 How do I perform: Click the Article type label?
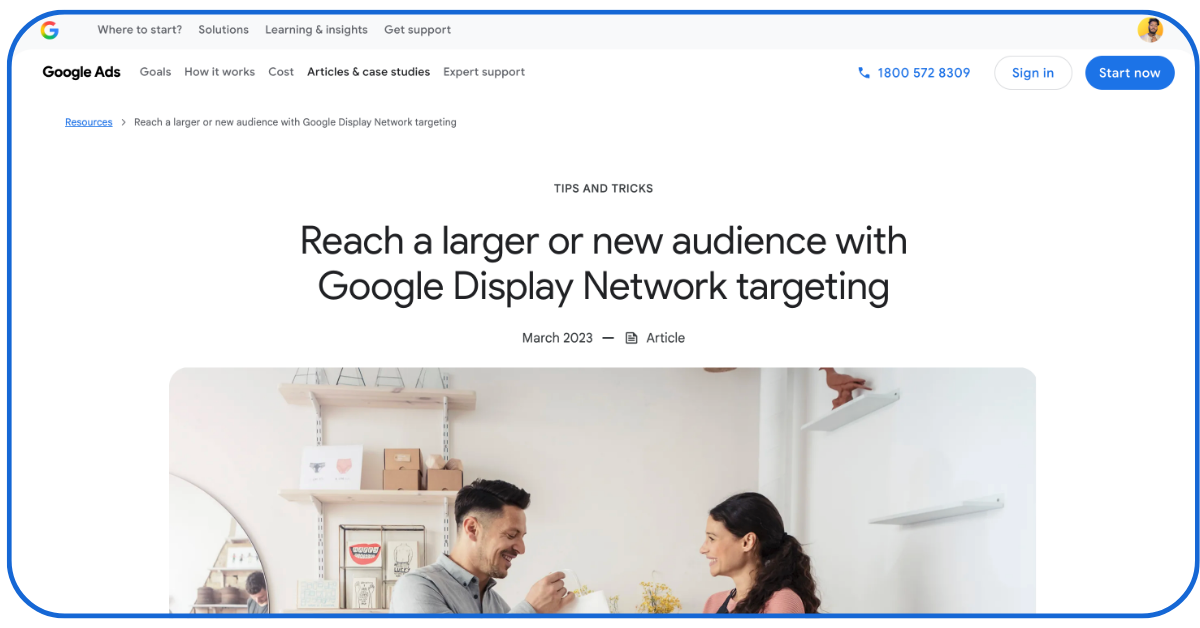pyautogui.click(x=665, y=338)
